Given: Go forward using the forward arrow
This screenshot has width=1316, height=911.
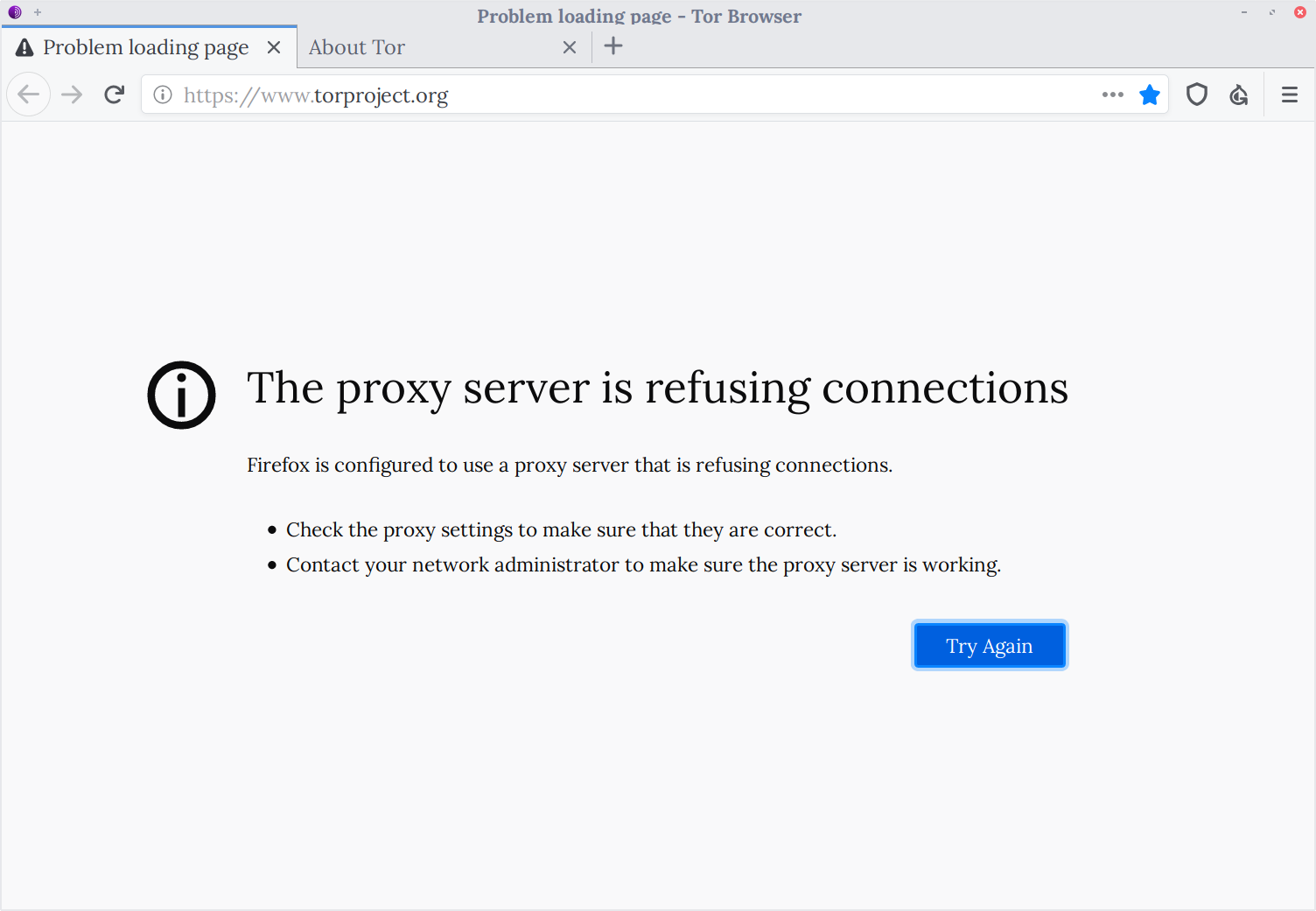Looking at the screenshot, I should click(72, 95).
